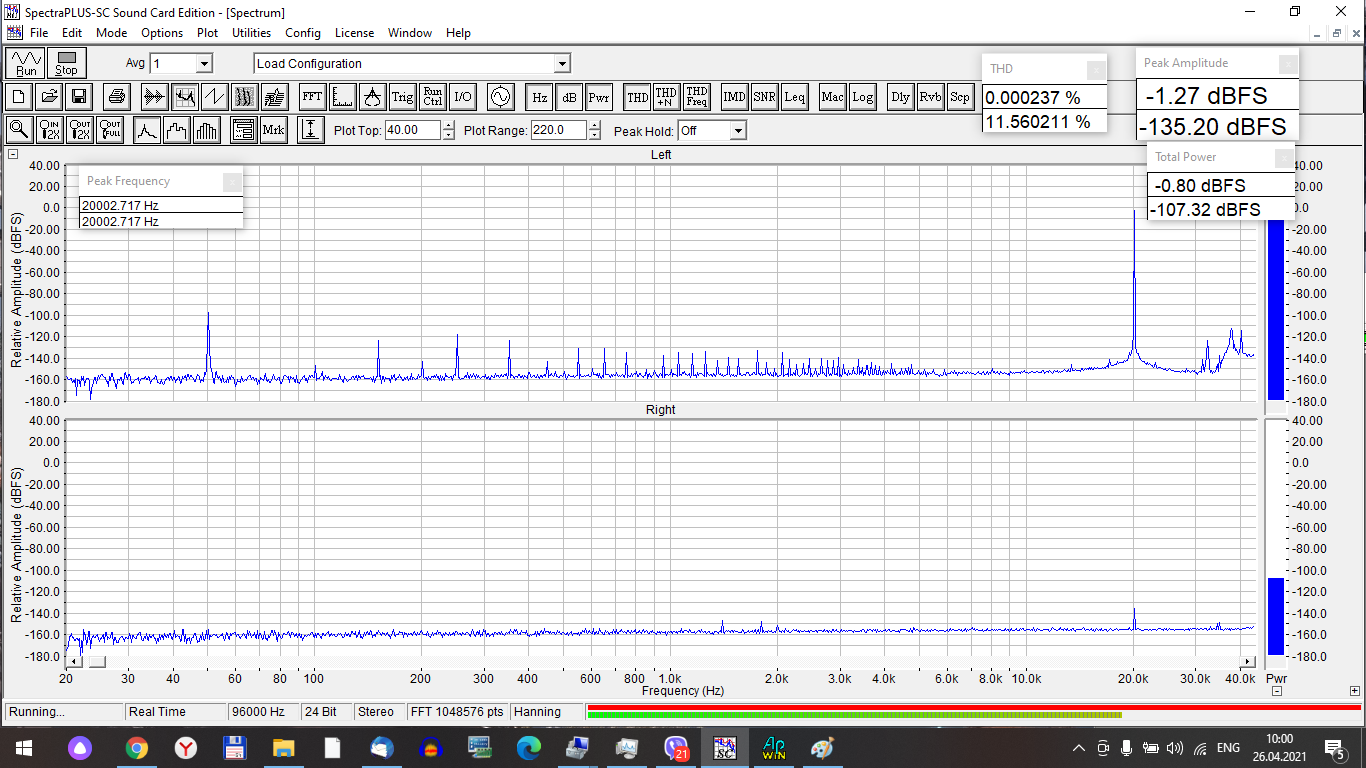Open the License menu
This screenshot has height=768, width=1366.
pyautogui.click(x=354, y=33)
